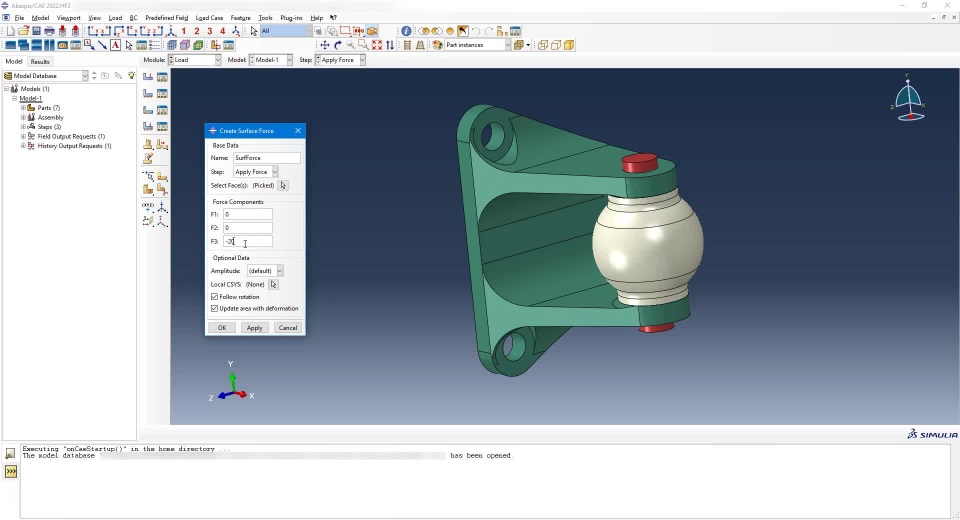Open the File menu
This screenshot has height=520, width=960.
point(19,18)
